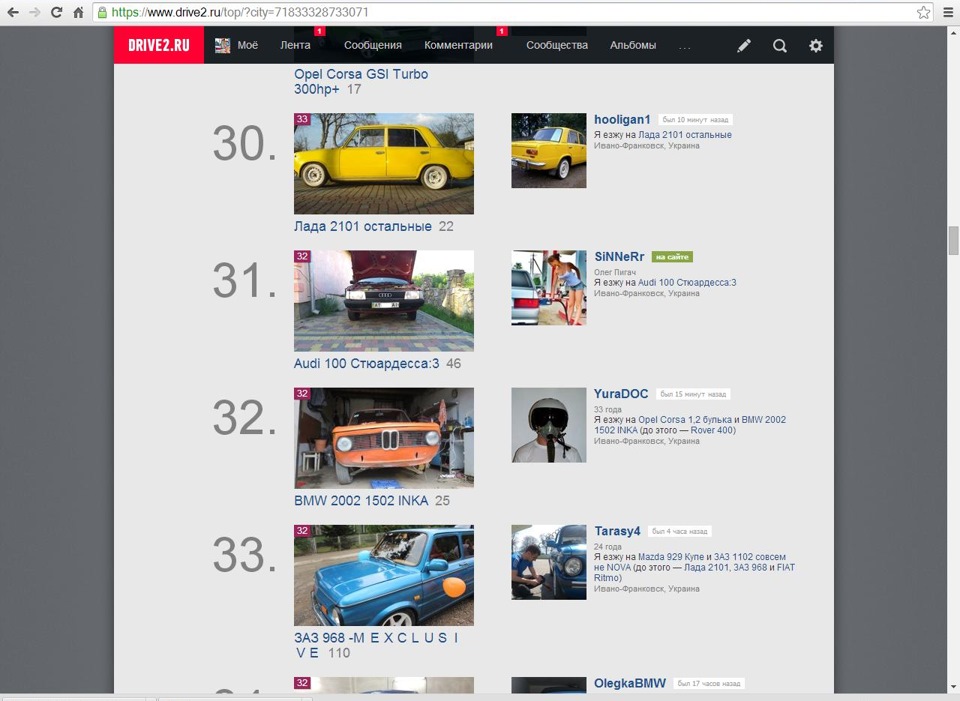Screen dimensions: 960x701
Task: Bookmark this page with the star icon
Action: pos(923,12)
